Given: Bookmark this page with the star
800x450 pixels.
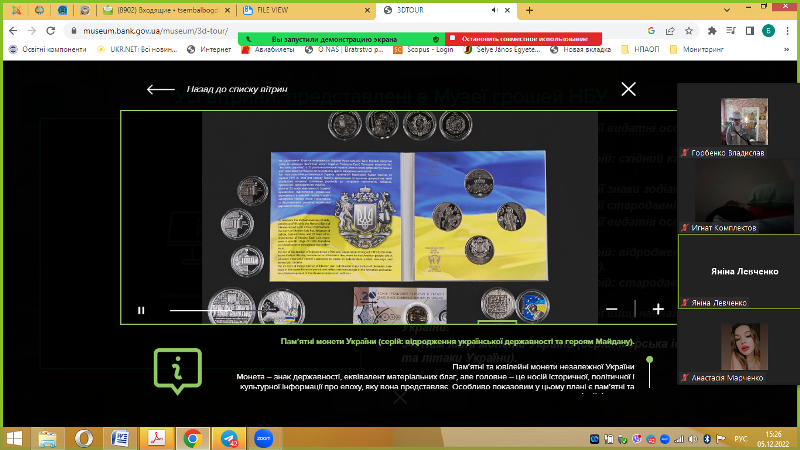Looking at the screenshot, I should (689, 31).
